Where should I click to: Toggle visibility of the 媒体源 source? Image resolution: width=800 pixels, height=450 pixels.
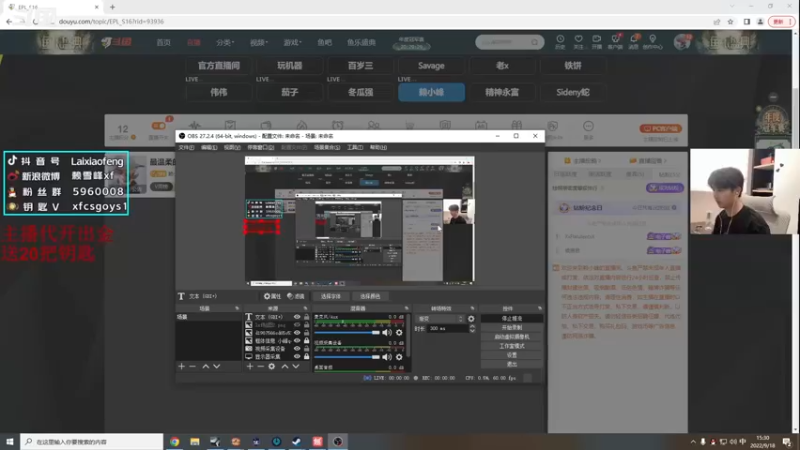tap(297, 340)
